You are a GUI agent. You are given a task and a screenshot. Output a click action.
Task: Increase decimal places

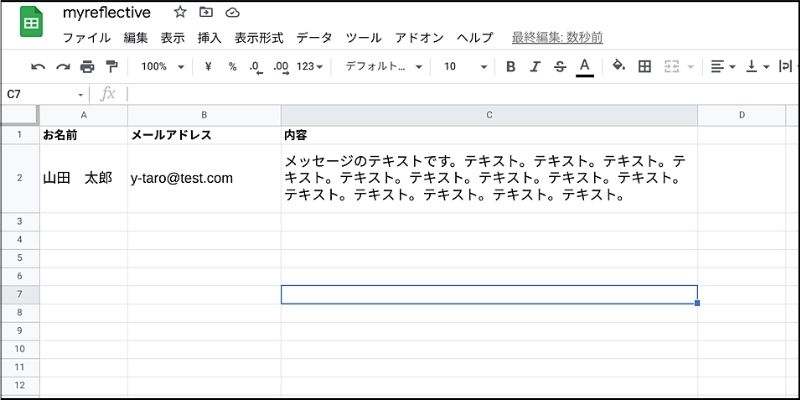click(281, 67)
